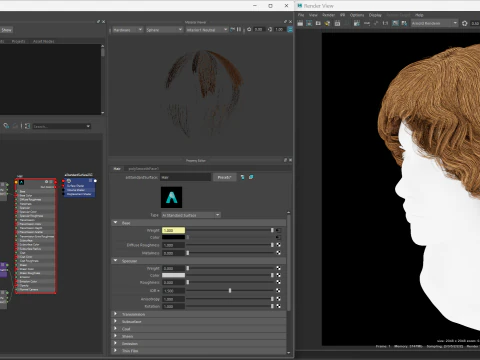Click the exposure icon in Material Viewer toolbar
480x360 pixels.
point(249,29)
